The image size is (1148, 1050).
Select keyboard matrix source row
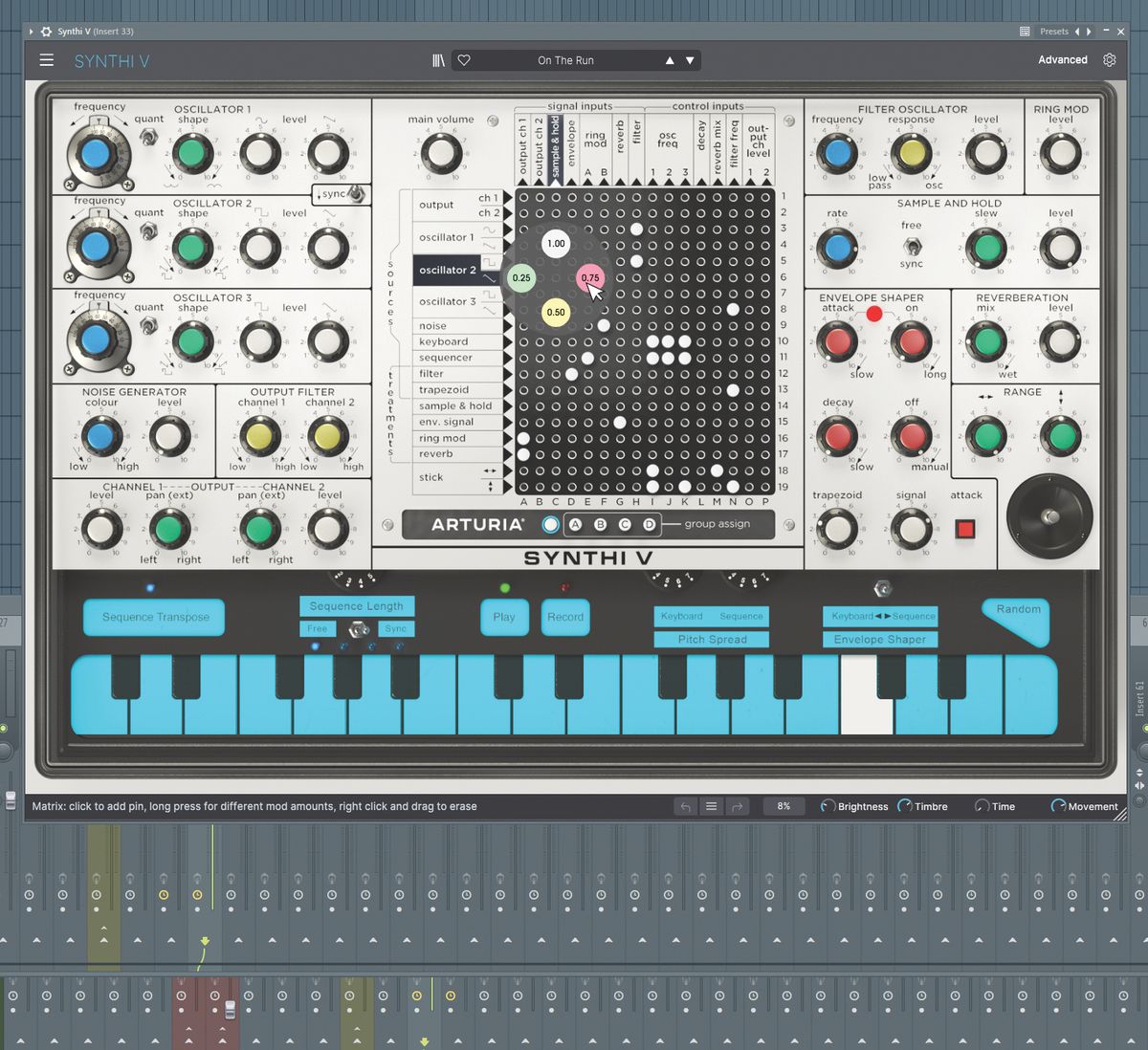tap(459, 341)
